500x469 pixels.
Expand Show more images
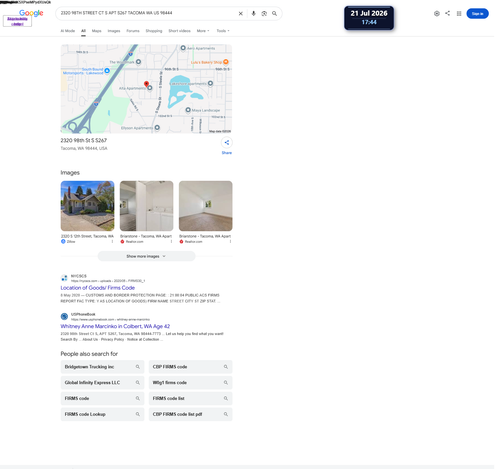pos(146,256)
